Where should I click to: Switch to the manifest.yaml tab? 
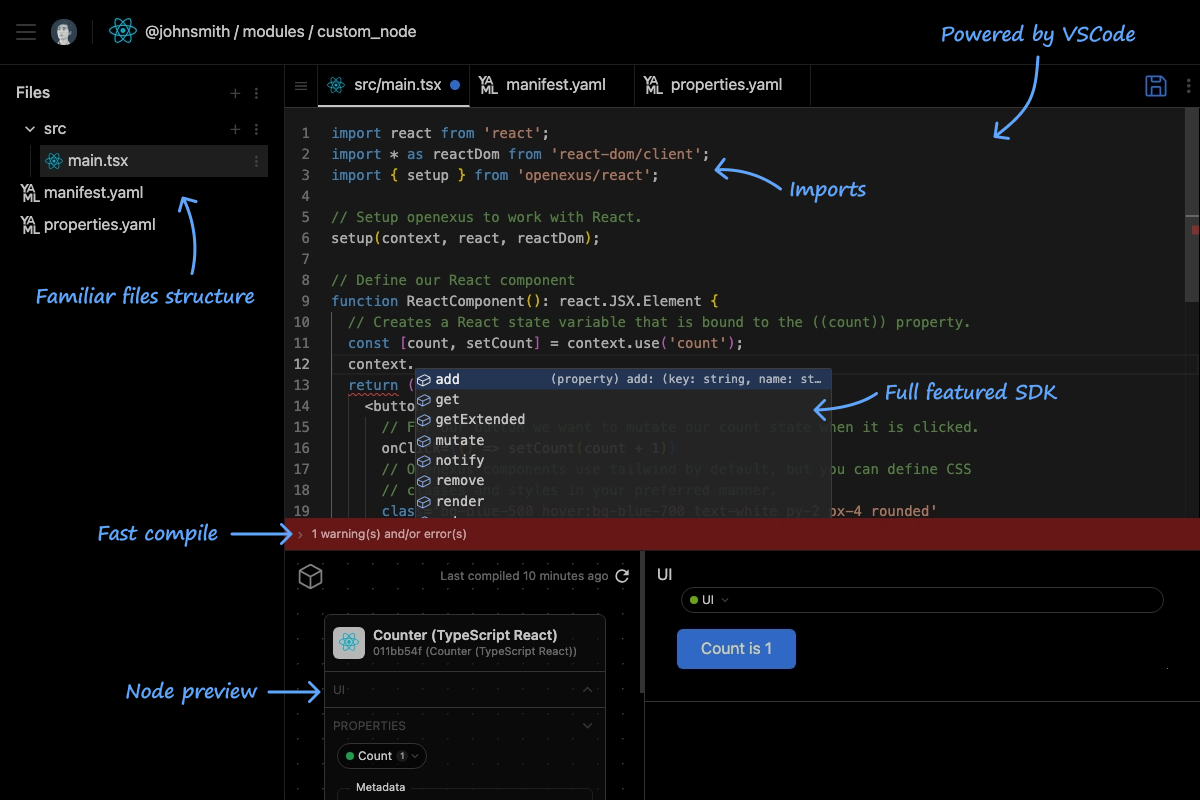pos(552,85)
